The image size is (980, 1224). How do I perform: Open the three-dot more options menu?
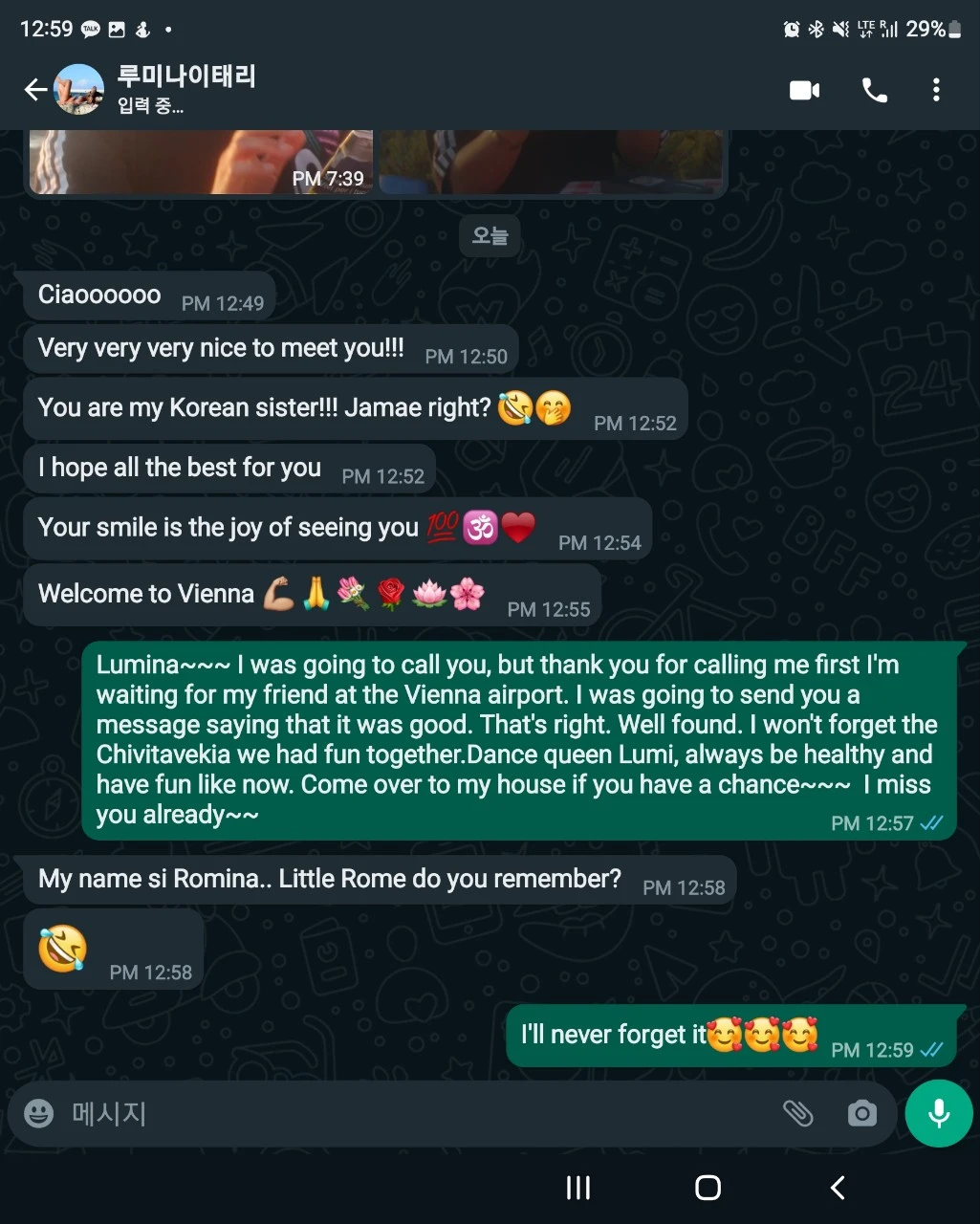tap(936, 90)
